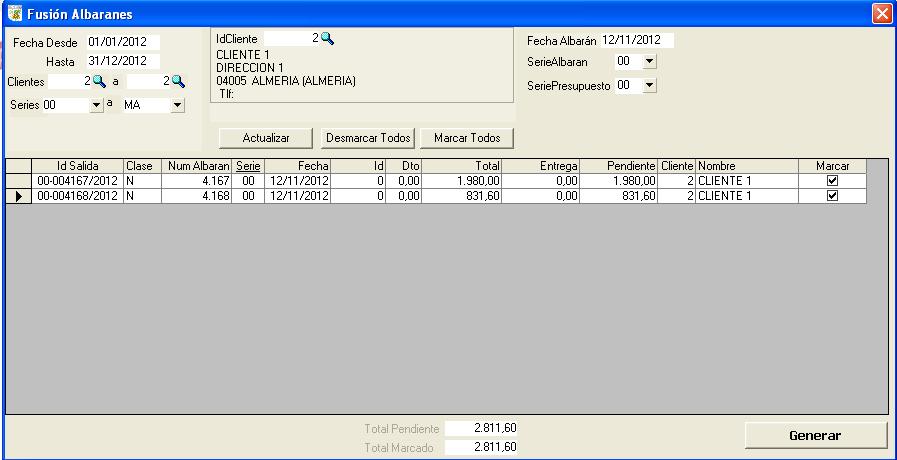Viewport: 897px width, 460px height.
Task: Select cell 00-004168/2012
Action: tap(78, 196)
